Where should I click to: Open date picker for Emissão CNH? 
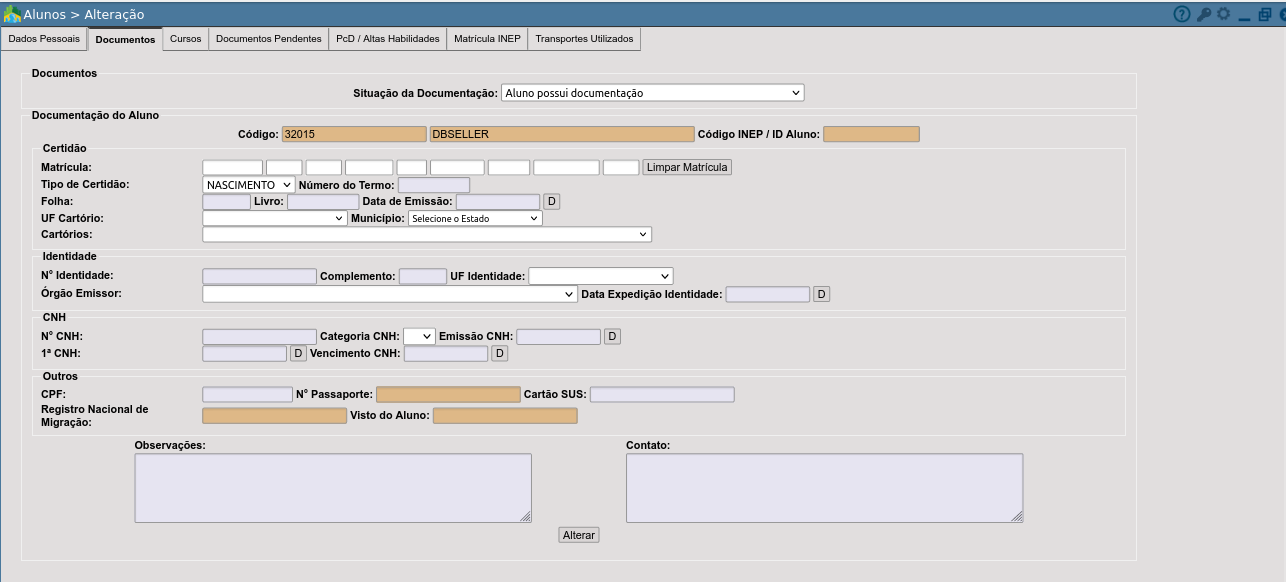(612, 336)
